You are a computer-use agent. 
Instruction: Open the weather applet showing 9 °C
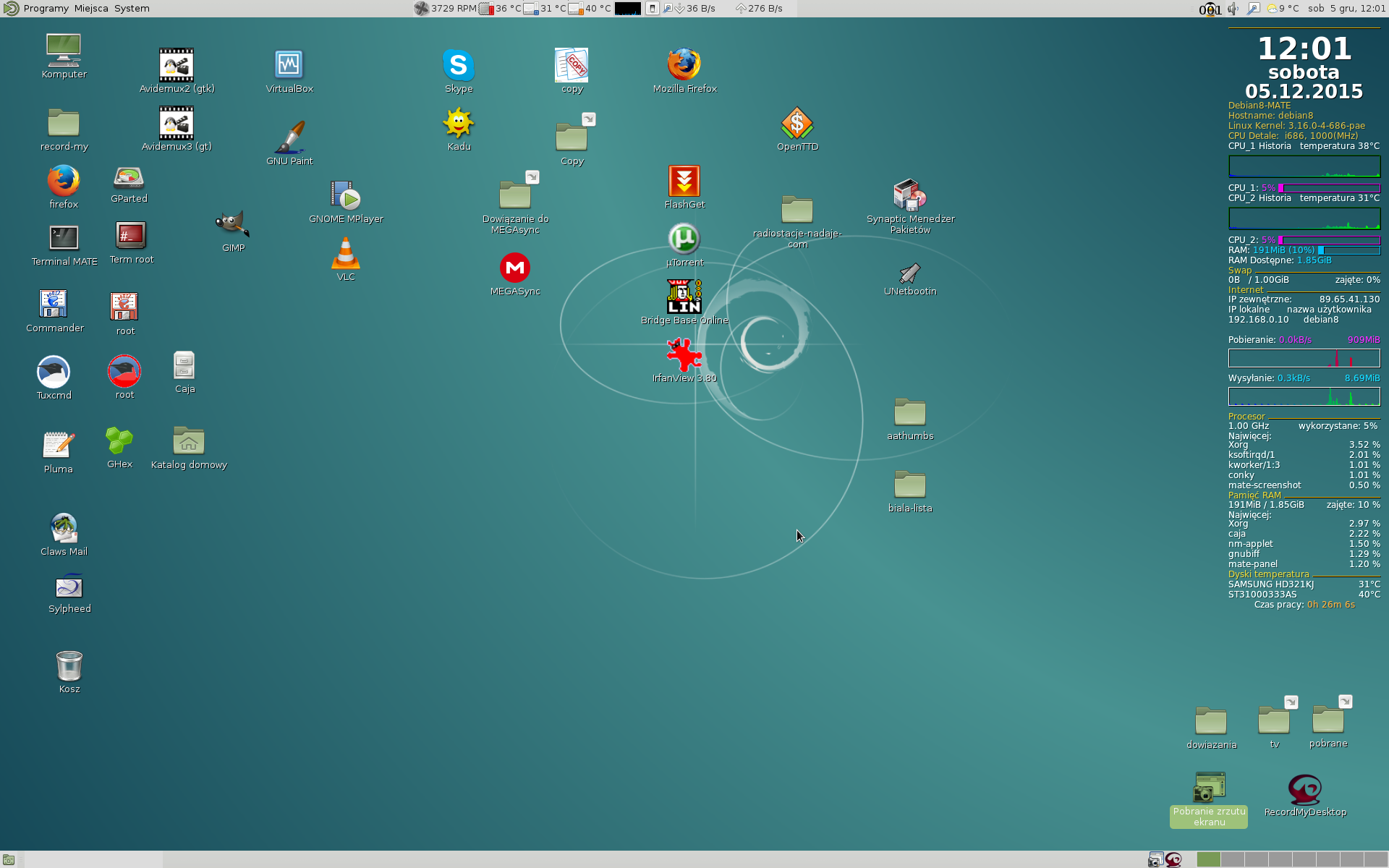pyautogui.click(x=1282, y=9)
